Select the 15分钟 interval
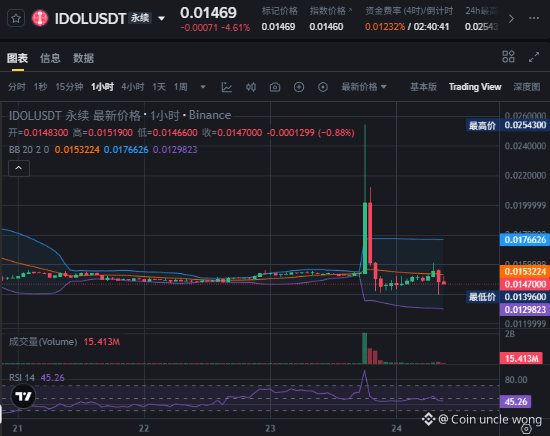This screenshot has height=436, width=550. pyautogui.click(x=69, y=87)
